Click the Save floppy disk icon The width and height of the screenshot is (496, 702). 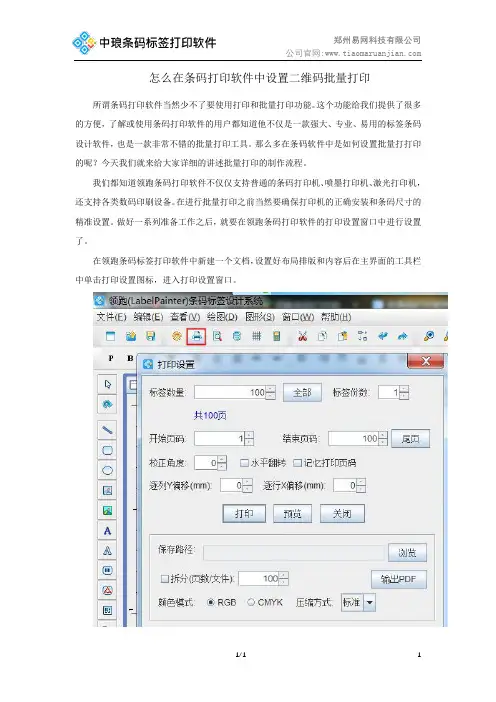(x=151, y=336)
